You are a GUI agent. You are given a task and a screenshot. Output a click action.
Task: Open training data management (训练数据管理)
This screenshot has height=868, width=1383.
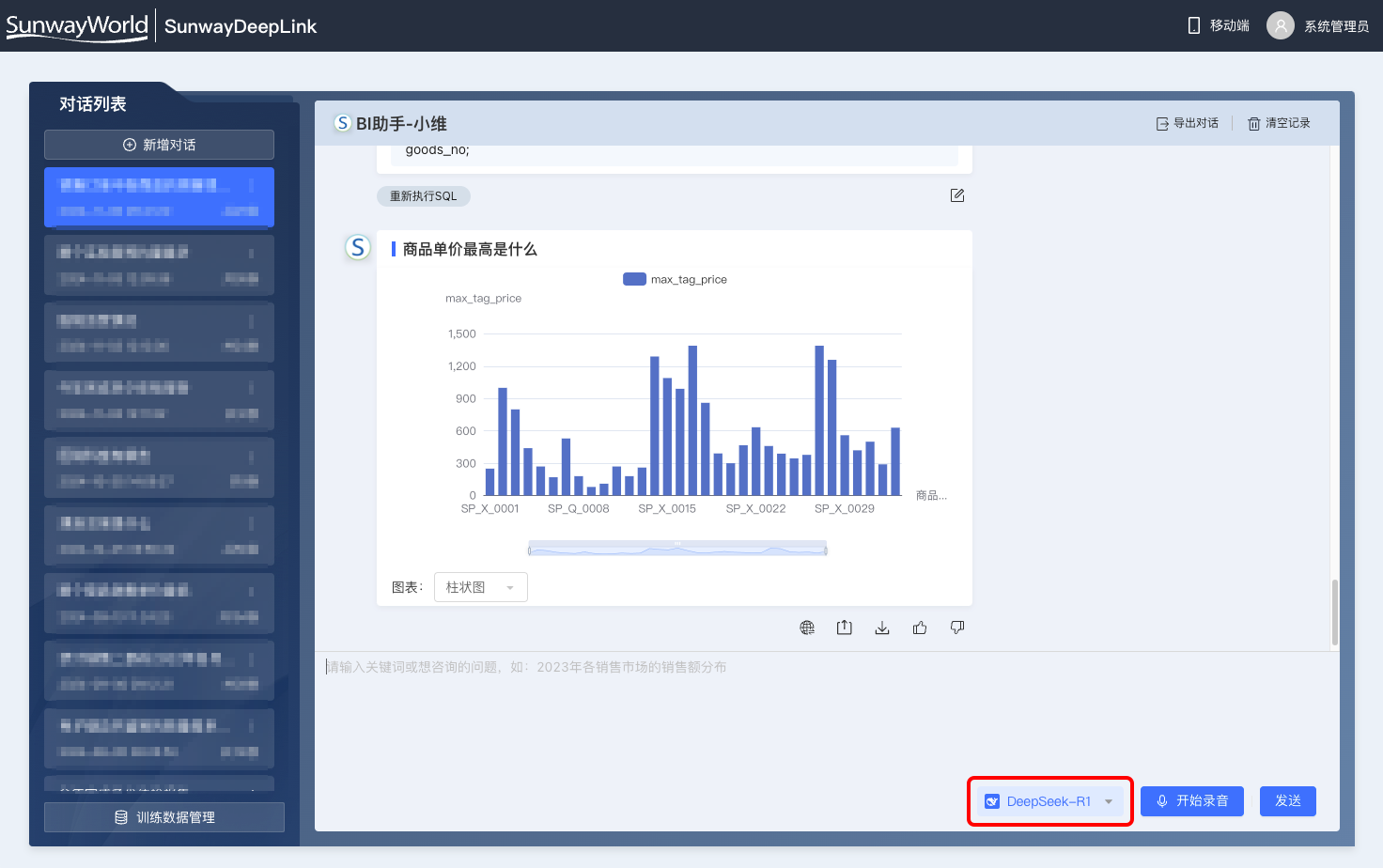(x=164, y=817)
